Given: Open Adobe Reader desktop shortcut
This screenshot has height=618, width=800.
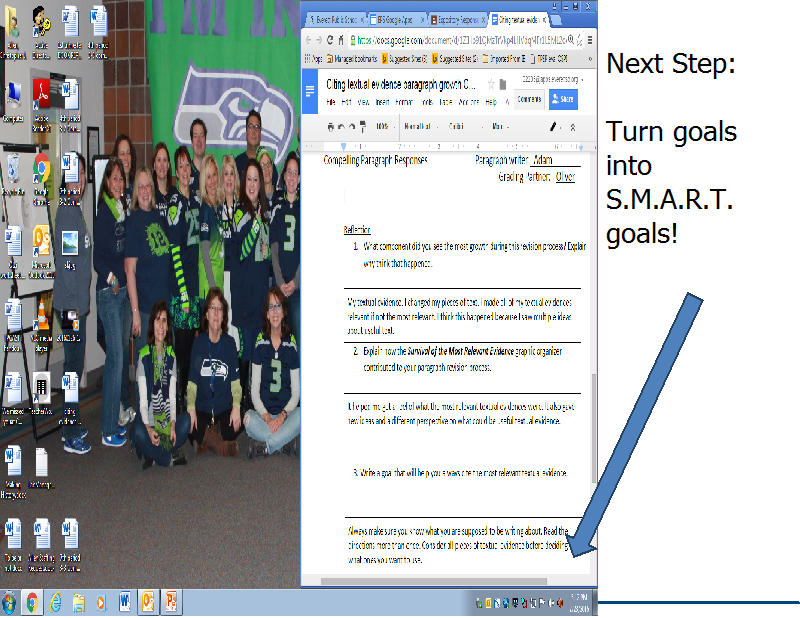Looking at the screenshot, I should (x=41, y=106).
